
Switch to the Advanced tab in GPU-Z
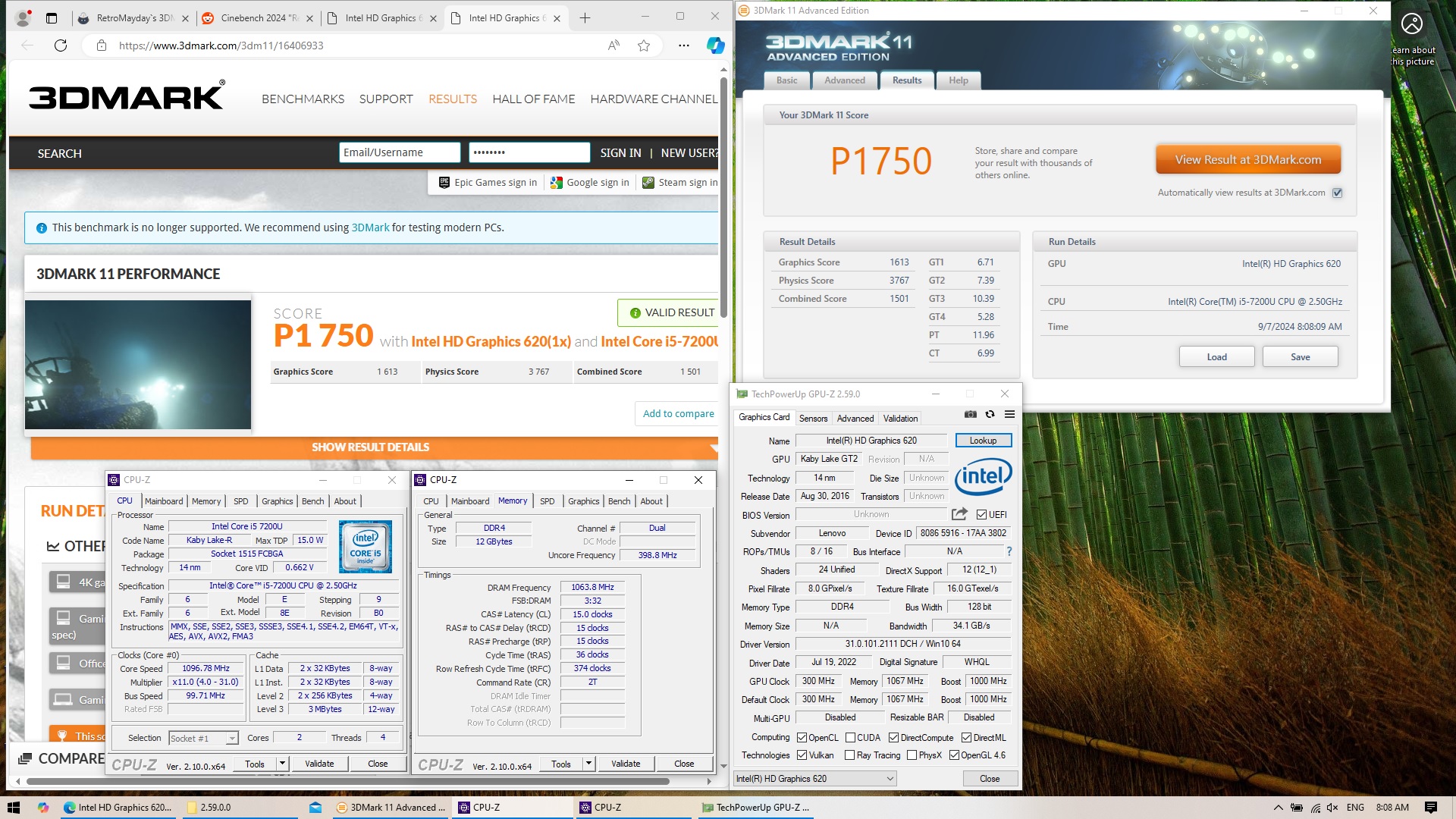(855, 419)
